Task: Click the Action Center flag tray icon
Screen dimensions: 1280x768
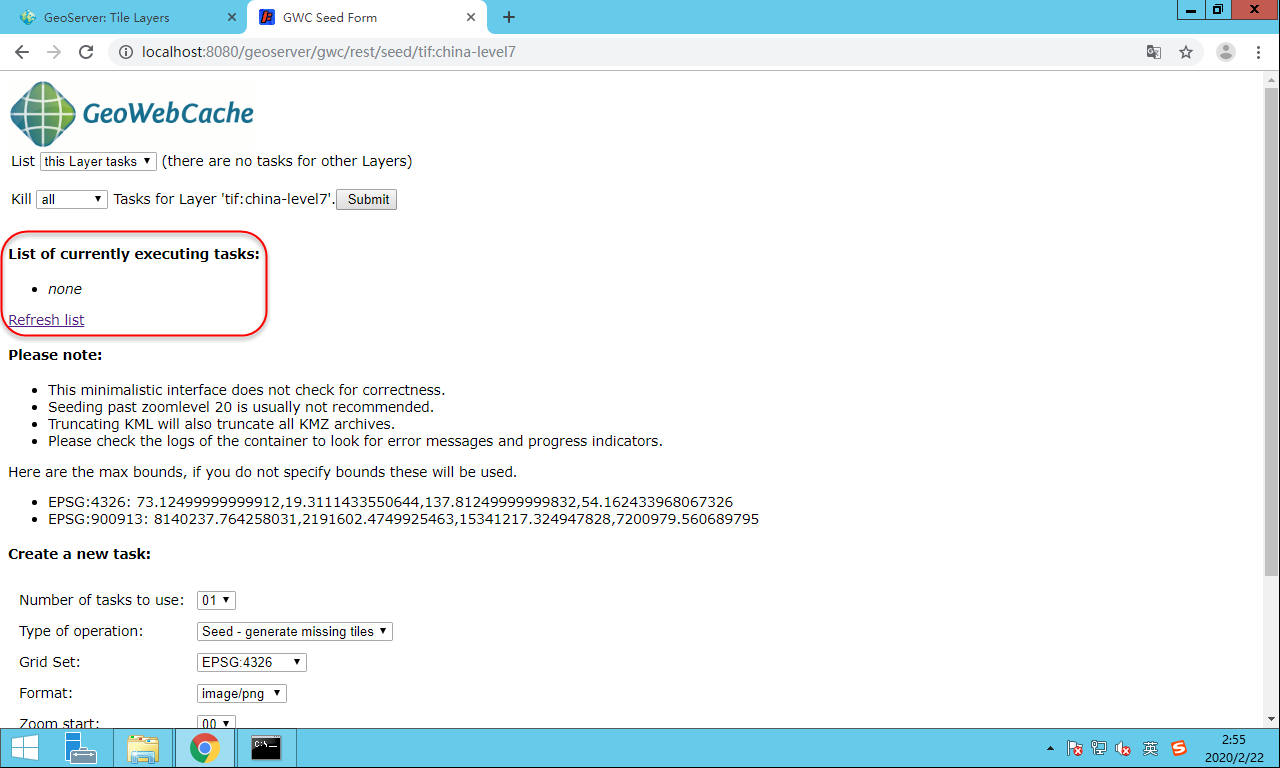Action: pos(1075,748)
